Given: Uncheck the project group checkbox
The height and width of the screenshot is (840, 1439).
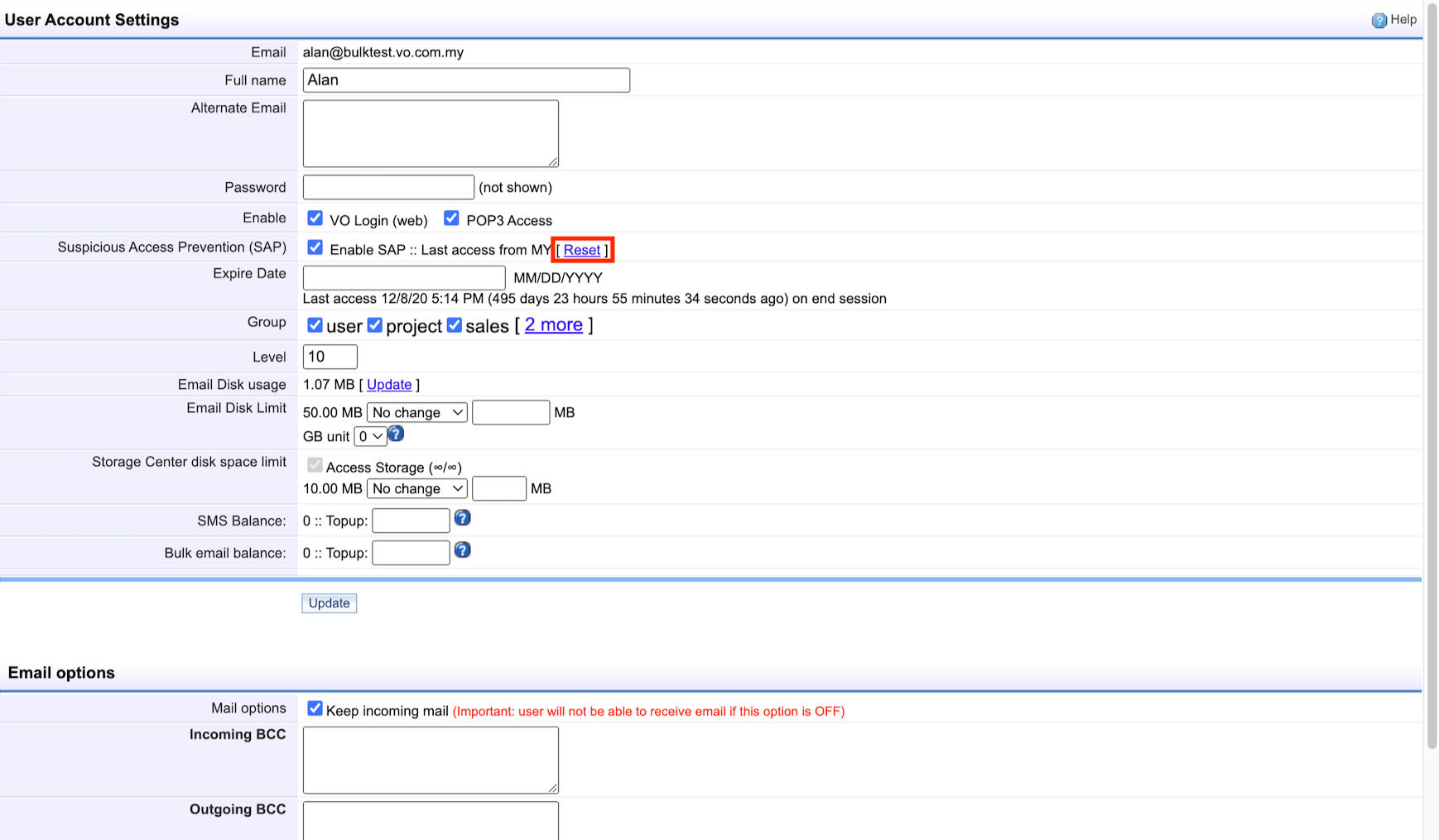Looking at the screenshot, I should (x=375, y=325).
